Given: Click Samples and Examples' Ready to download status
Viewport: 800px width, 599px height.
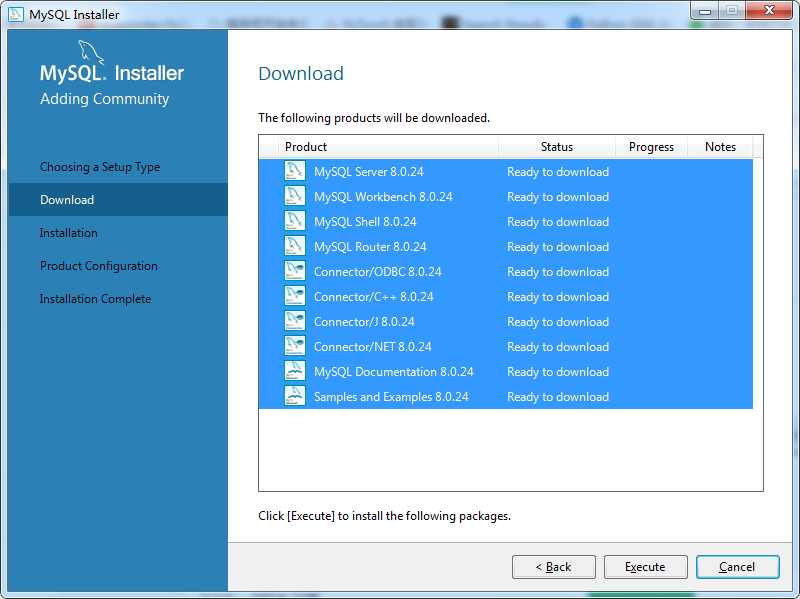Looking at the screenshot, I should pyautogui.click(x=558, y=397).
